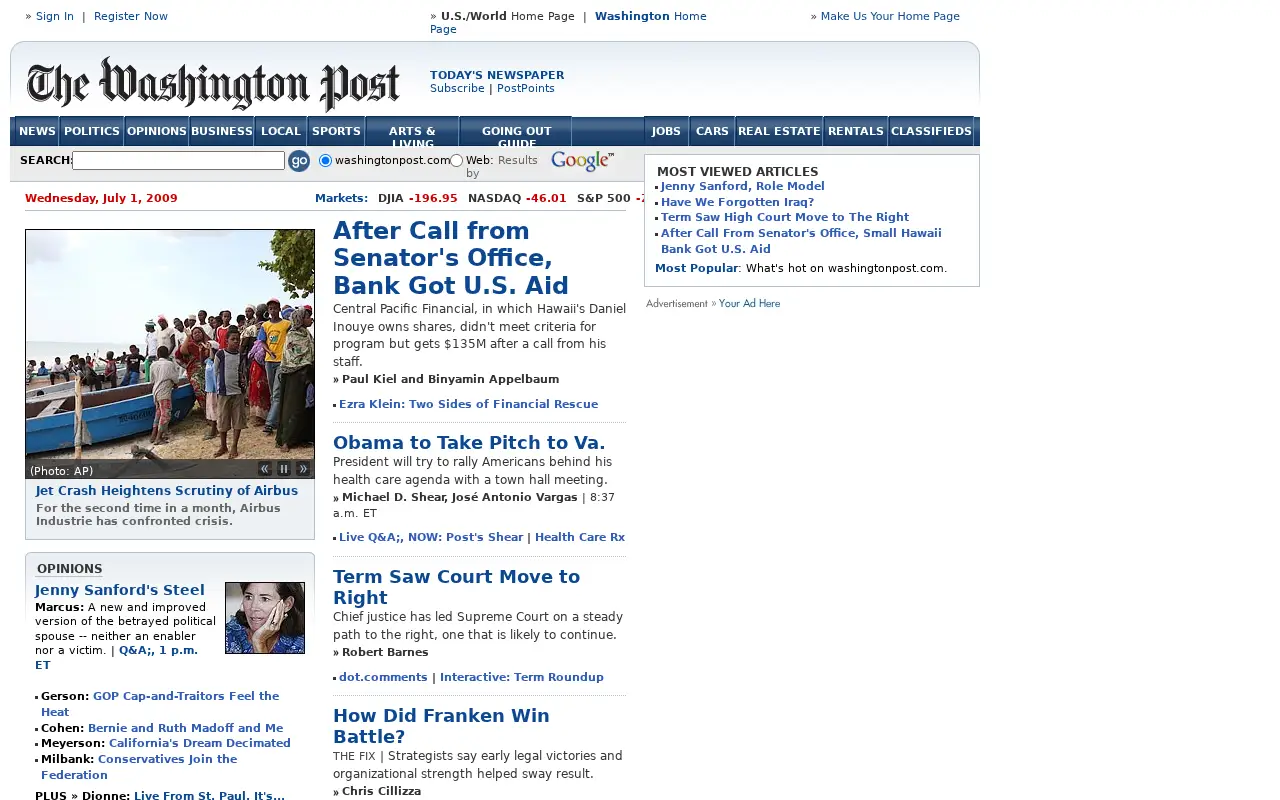
Task: Open Term Saw High Court Move article
Action: click(x=785, y=217)
